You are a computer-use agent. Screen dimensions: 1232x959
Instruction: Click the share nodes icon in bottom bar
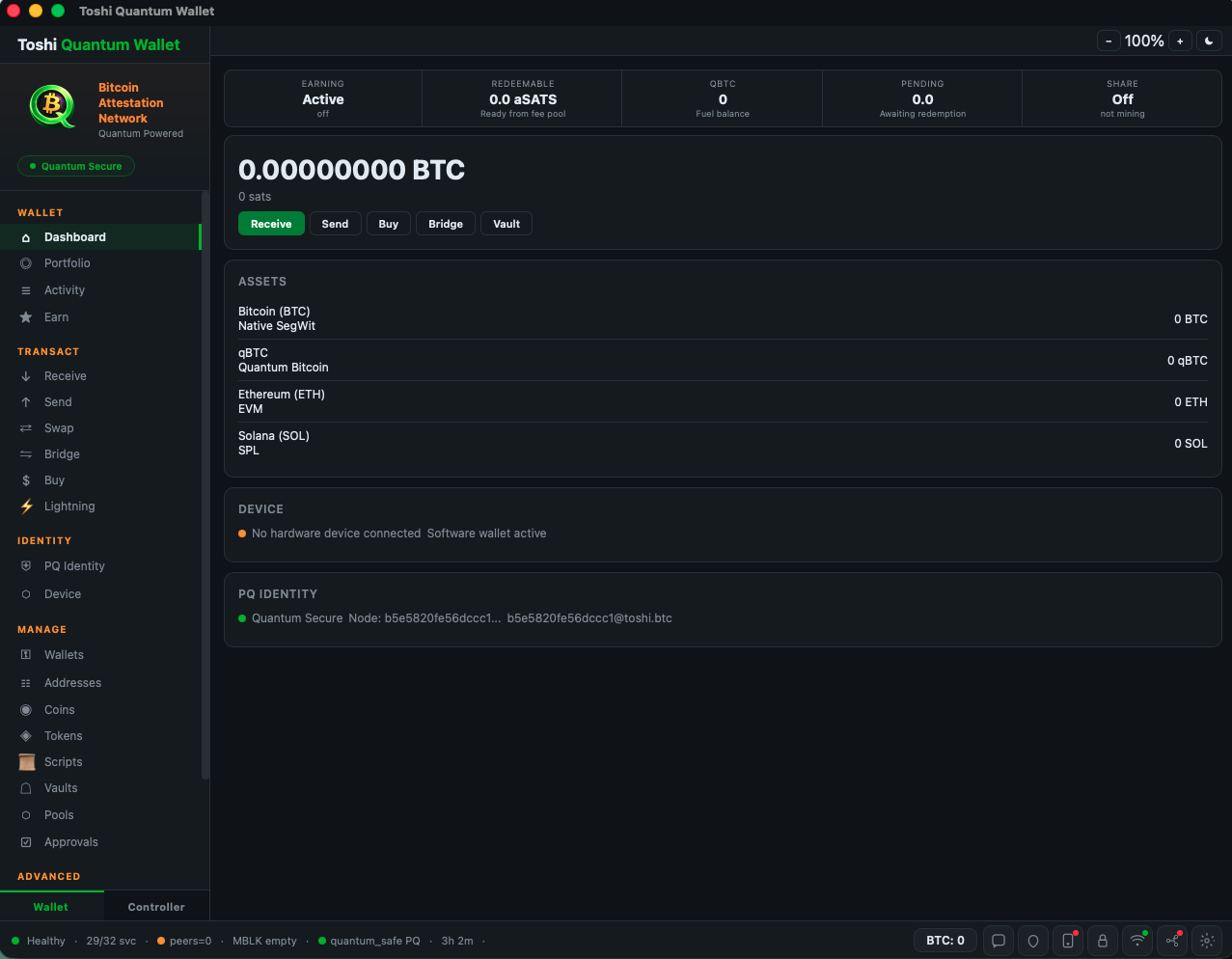coord(1172,941)
